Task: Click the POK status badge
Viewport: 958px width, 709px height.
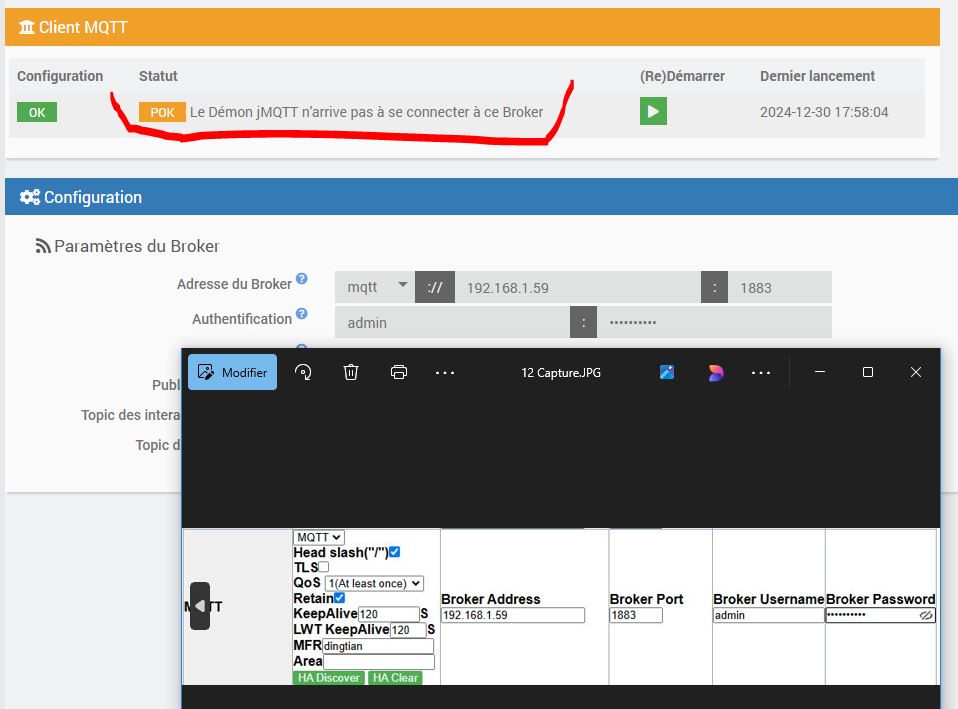Action: [x=162, y=112]
